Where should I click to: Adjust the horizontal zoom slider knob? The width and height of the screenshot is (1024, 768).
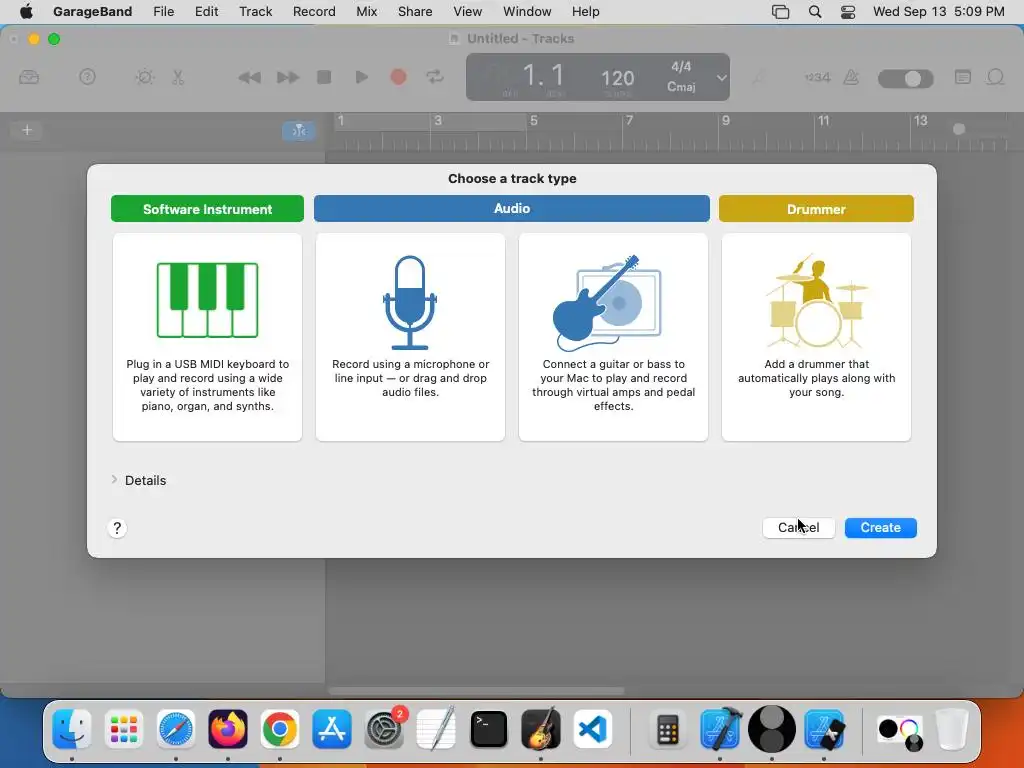959,129
